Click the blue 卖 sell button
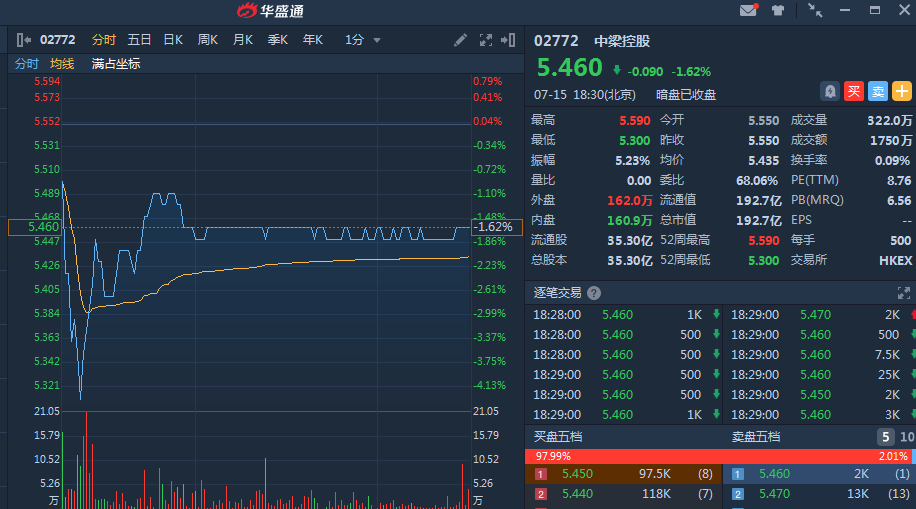Viewport: 916px width, 509px height. [877, 91]
